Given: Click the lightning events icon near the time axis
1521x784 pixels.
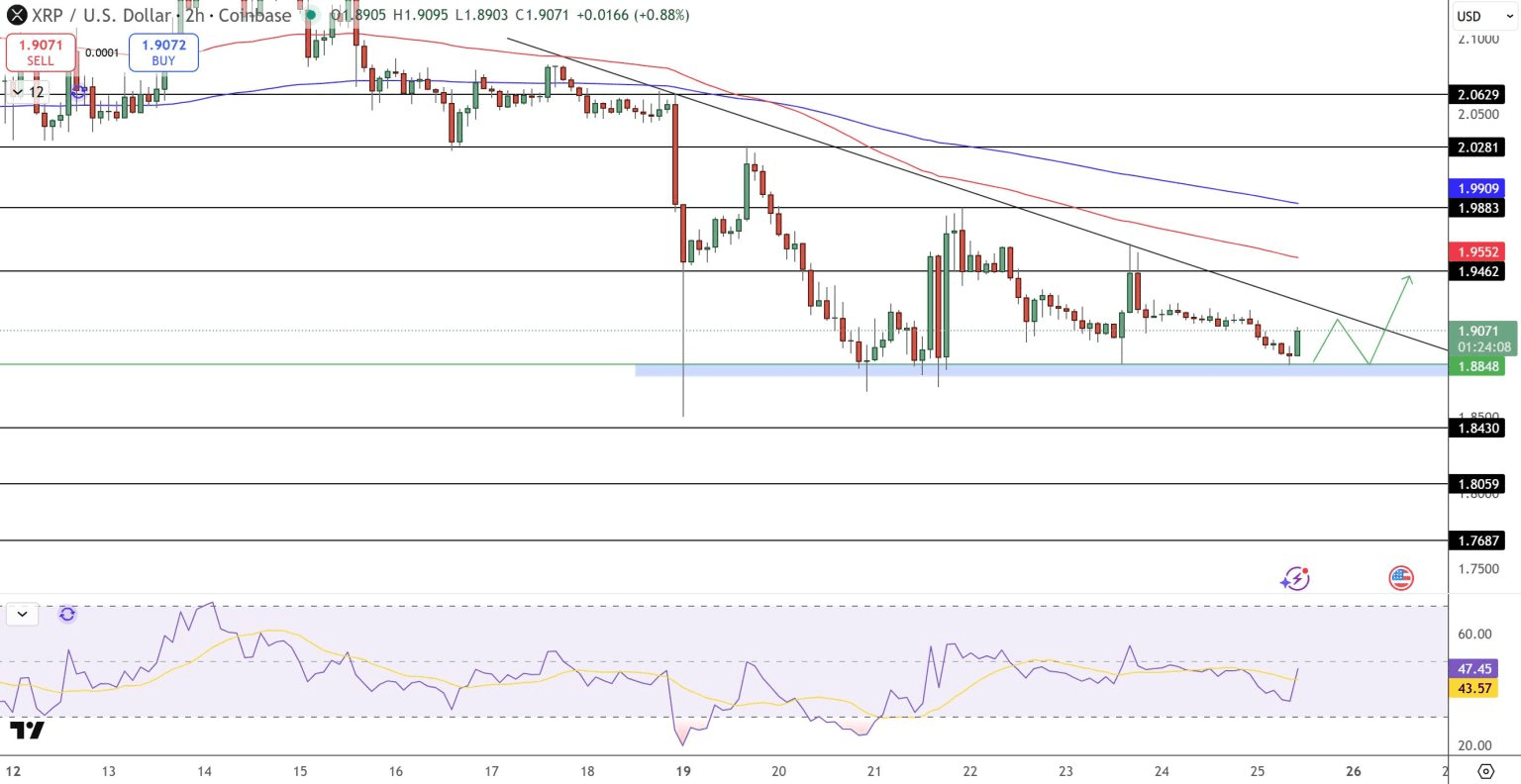Looking at the screenshot, I should point(1295,578).
